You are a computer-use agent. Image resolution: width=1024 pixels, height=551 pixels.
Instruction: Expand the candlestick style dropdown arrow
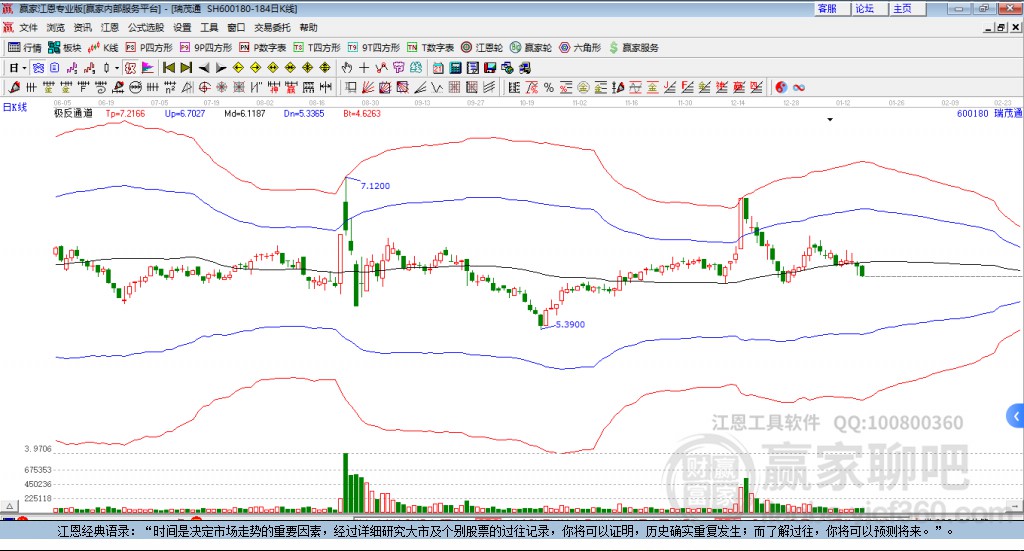(x=117, y=68)
